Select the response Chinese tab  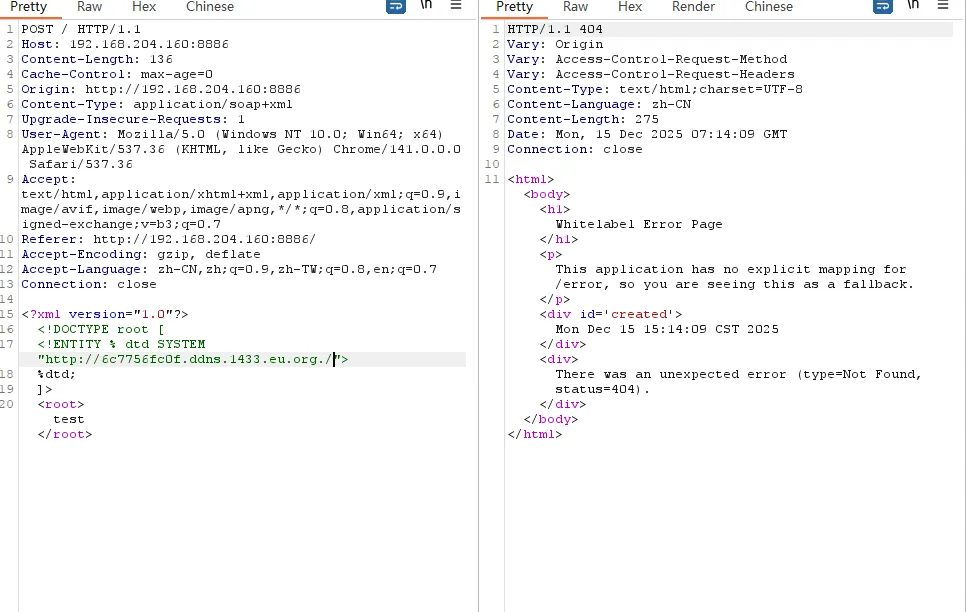pos(769,7)
